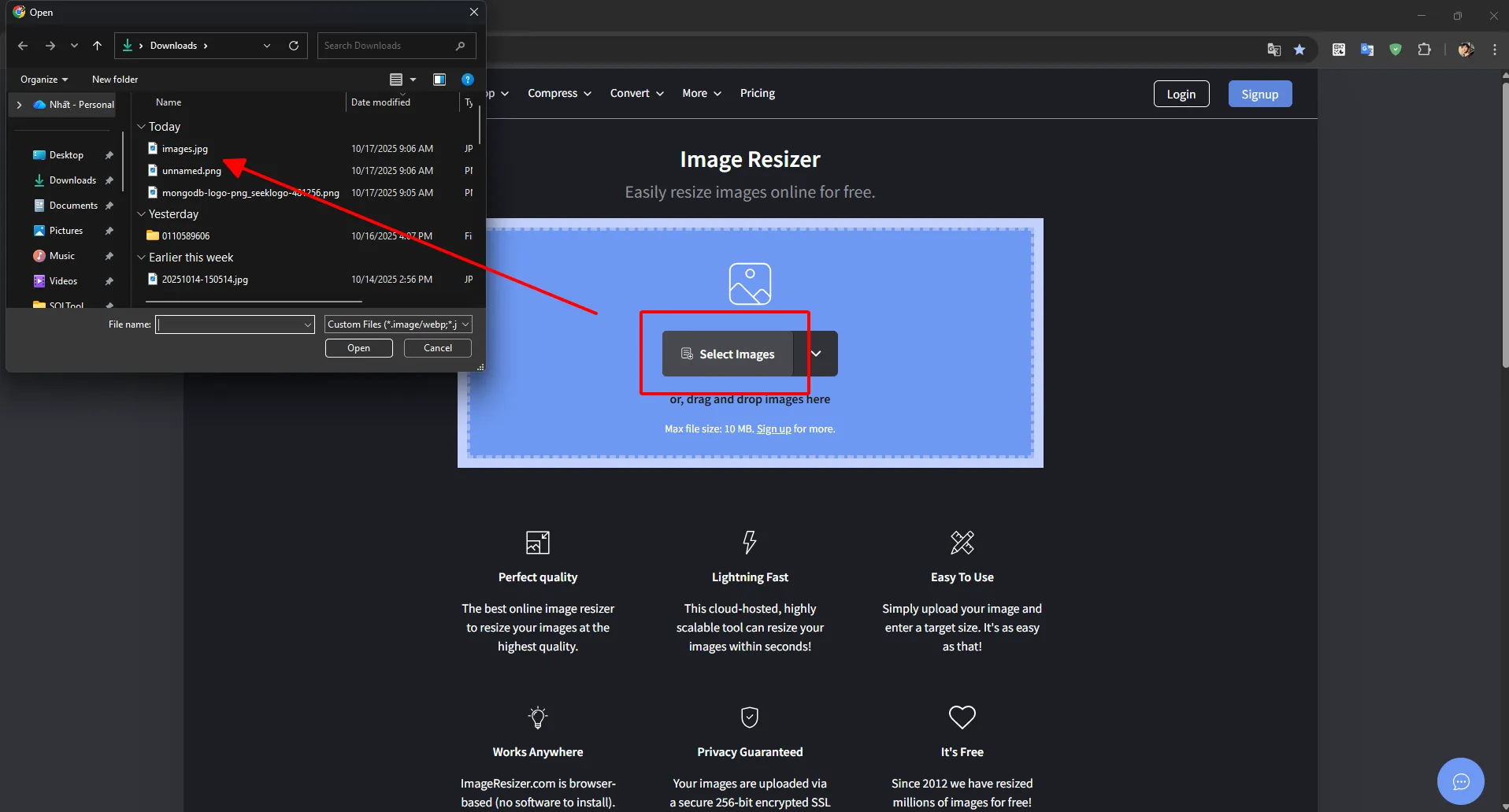Click the Lightning Fast bolt icon
Screen dimensions: 1509x812
click(x=750, y=543)
